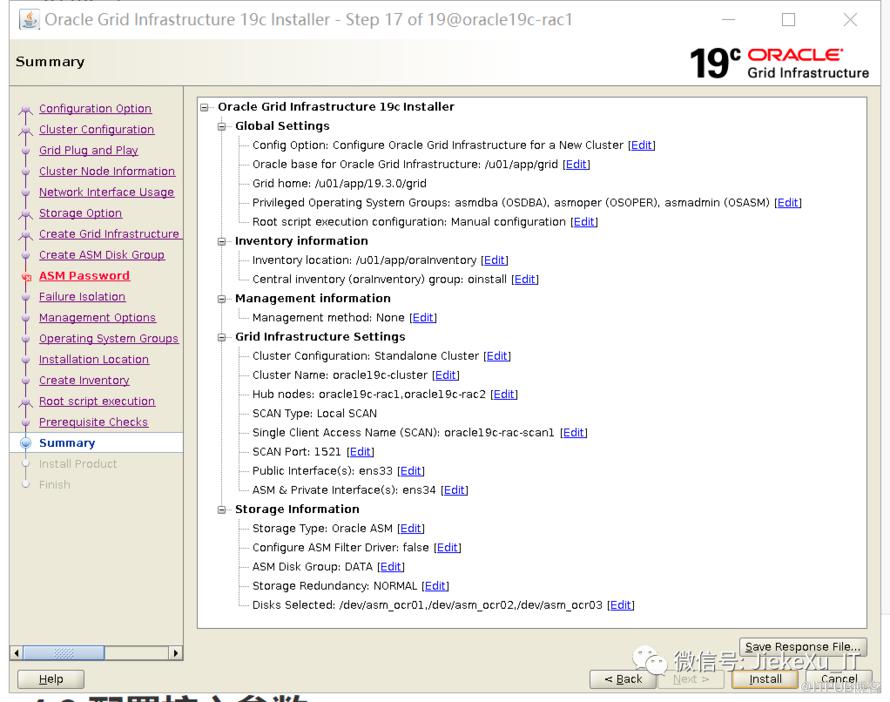Viewport: 890px width, 702px height.
Task: Click the Summary step bullet icon
Action: (26, 443)
